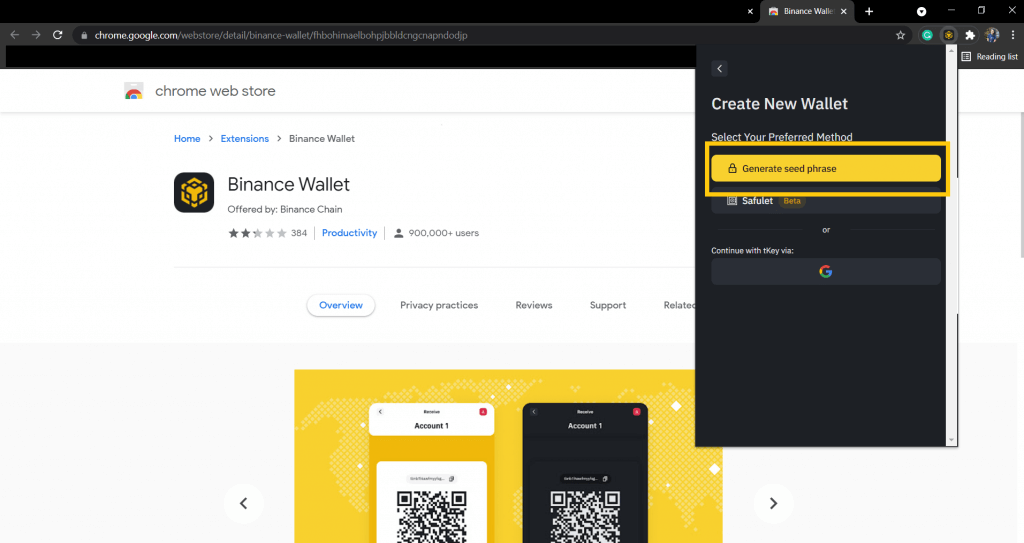Screen dimensions: 1024x543
Task: Click the address bar URL
Action: [x=281, y=35]
